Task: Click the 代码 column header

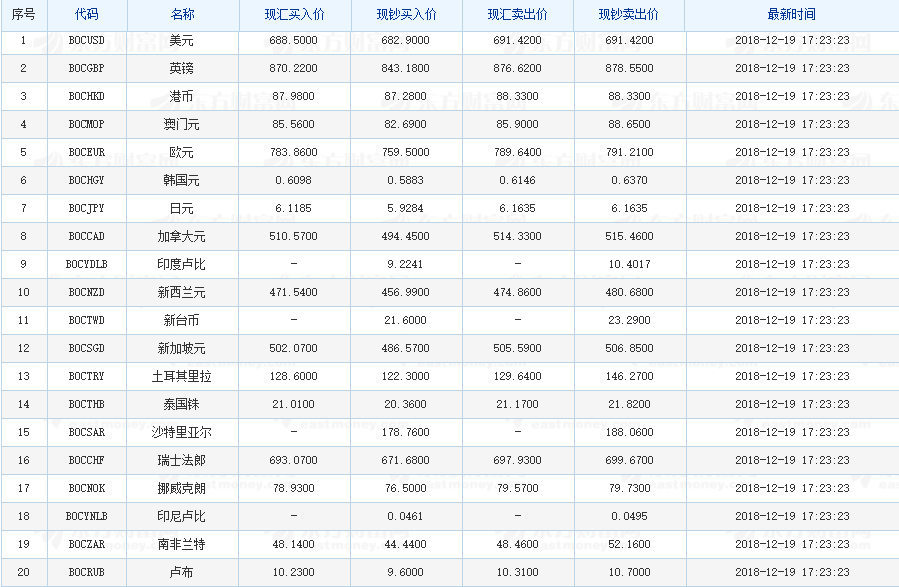Action: (x=87, y=14)
